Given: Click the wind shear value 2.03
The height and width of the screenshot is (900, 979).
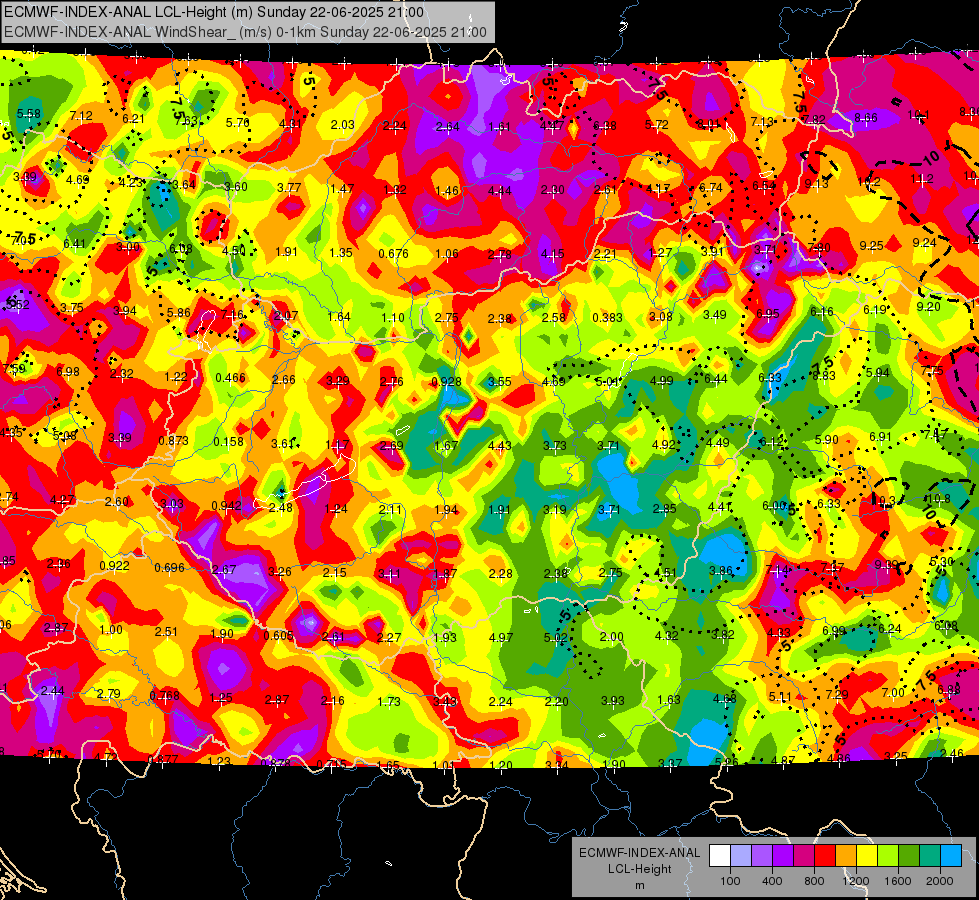Looking at the screenshot, I should [343, 125].
